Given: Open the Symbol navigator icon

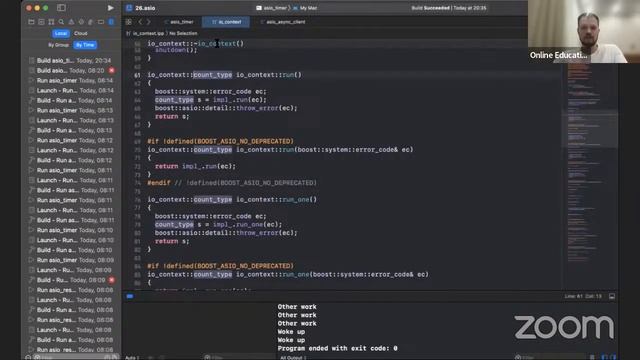Looking at the screenshot, I should tap(51, 22).
